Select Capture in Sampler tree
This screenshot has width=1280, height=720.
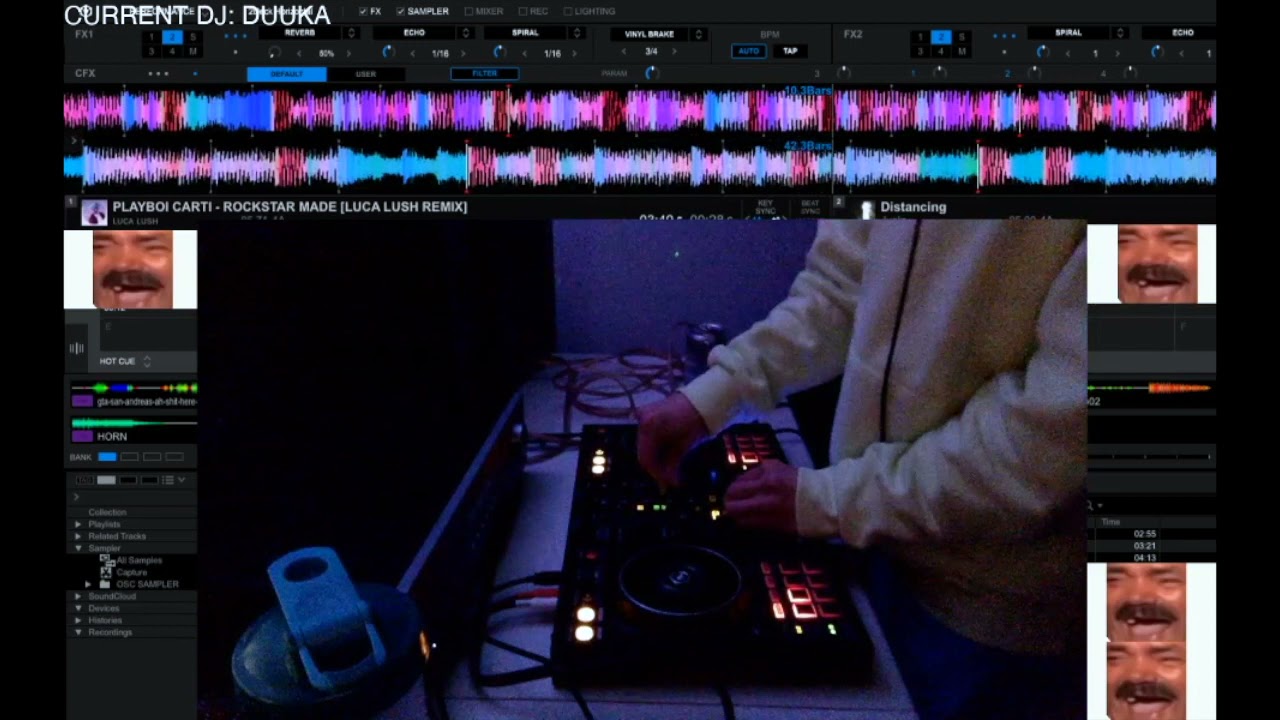132,572
